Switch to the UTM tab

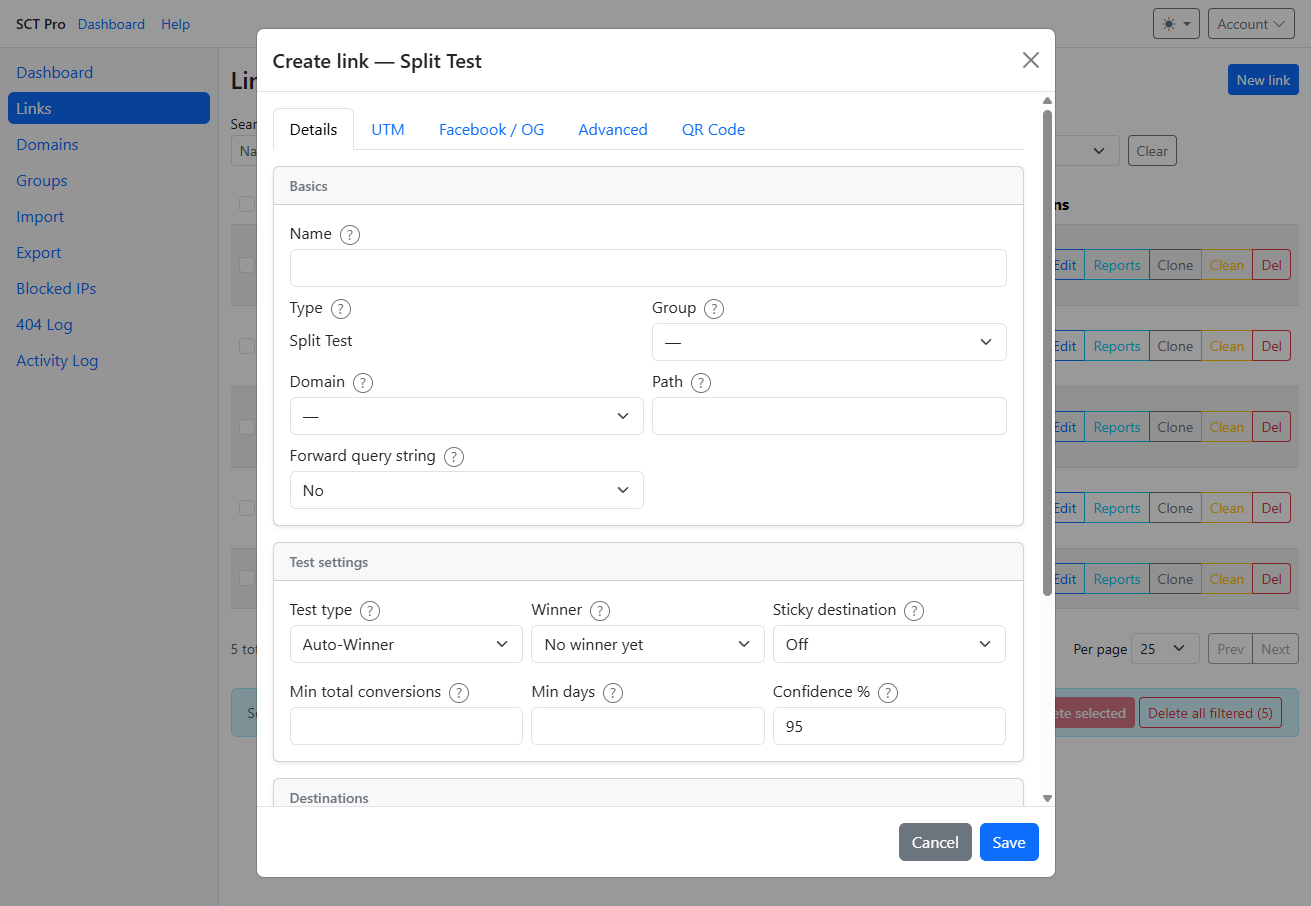tap(388, 129)
